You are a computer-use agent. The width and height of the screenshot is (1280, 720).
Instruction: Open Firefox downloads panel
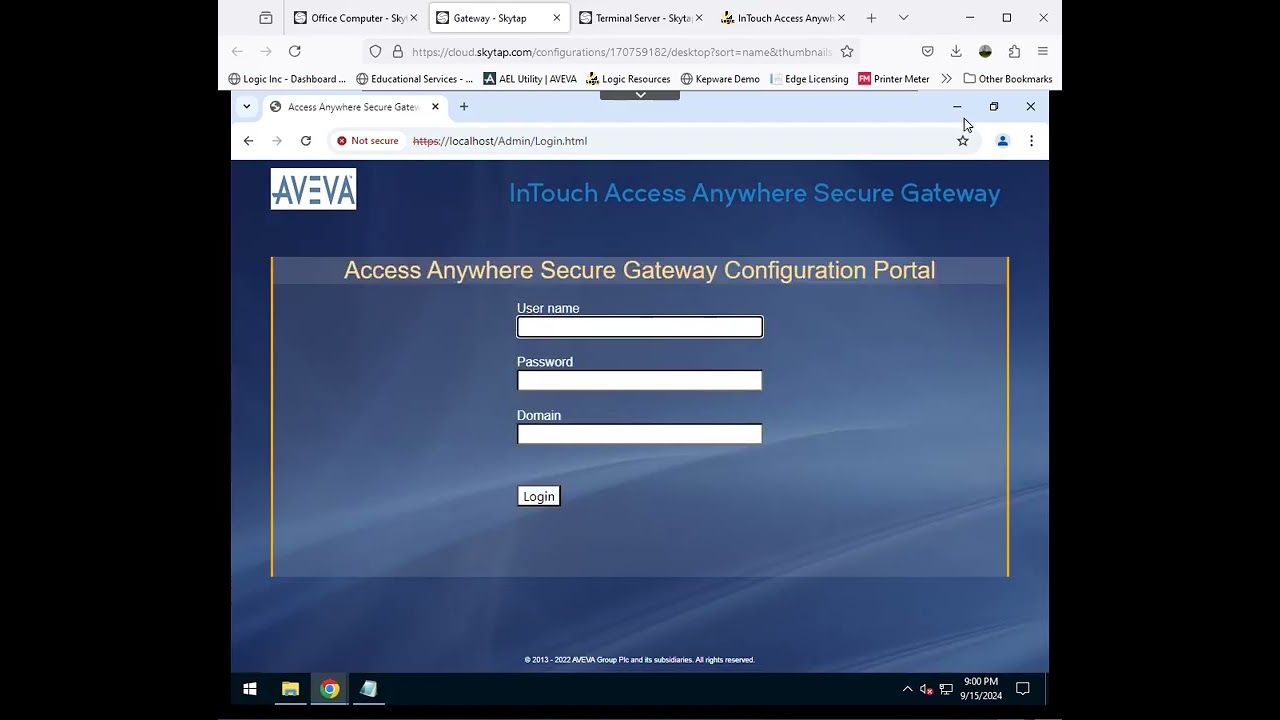pos(956,51)
